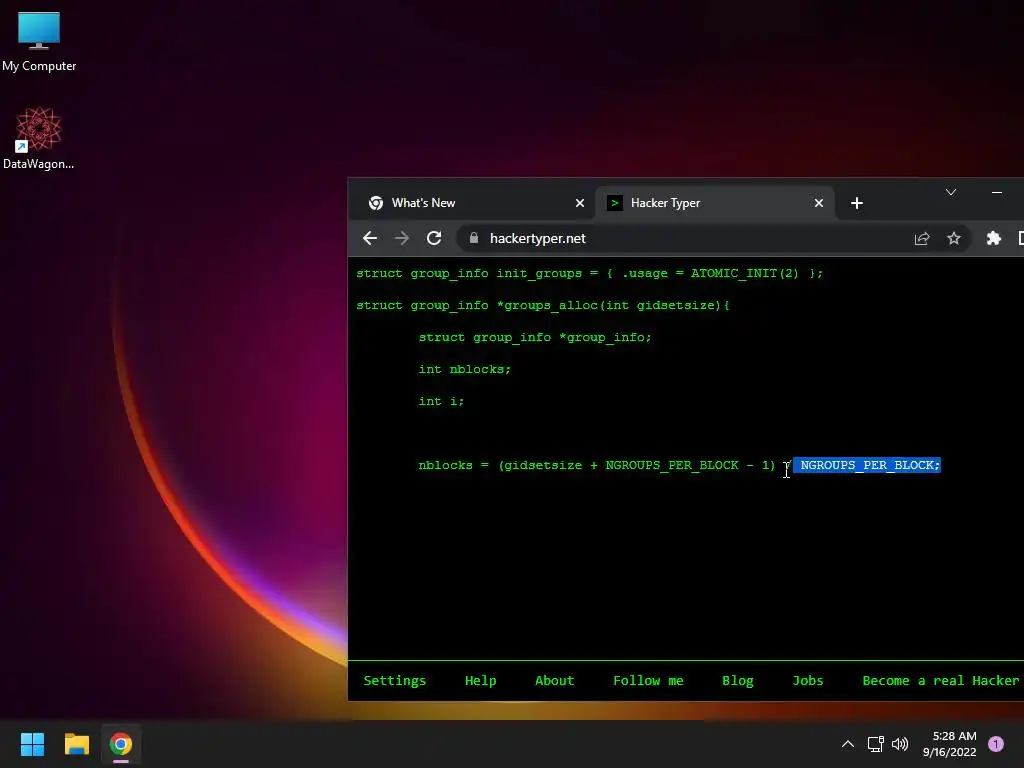Open the Jobs link in footer
Screen dimensions: 1024x768
(x=808, y=680)
